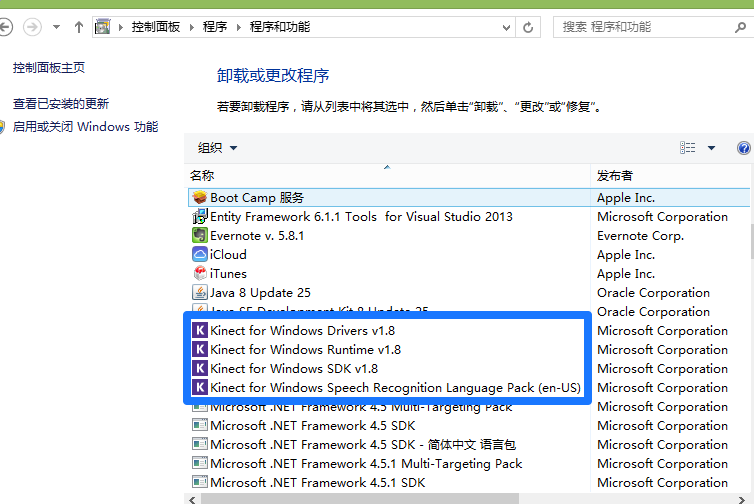Select Microsoft .NET Framework 4.5.1 SDK icon
The width and height of the screenshot is (754, 504).
pyautogui.click(x=200, y=482)
